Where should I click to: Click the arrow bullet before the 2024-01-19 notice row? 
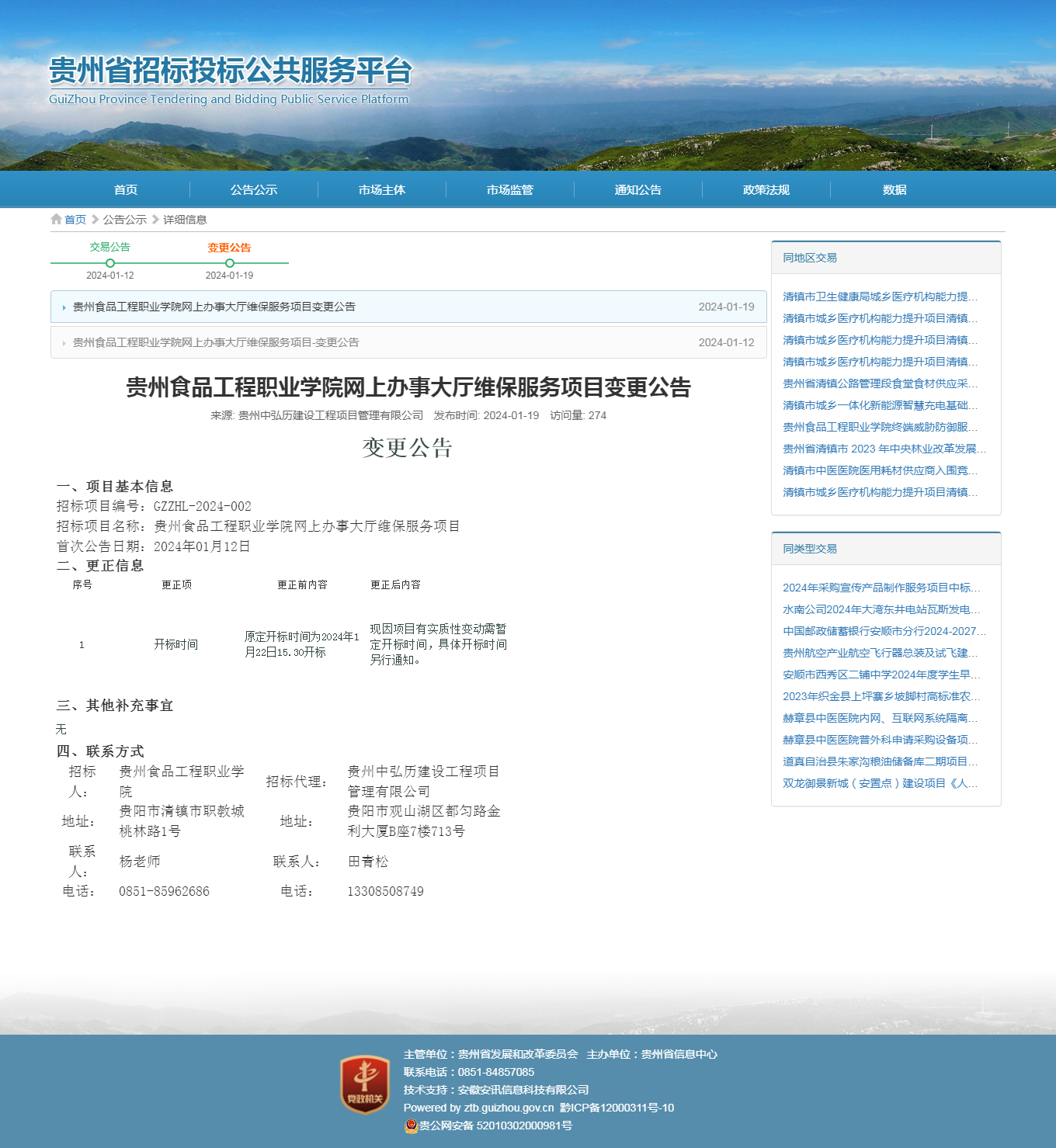[64, 307]
